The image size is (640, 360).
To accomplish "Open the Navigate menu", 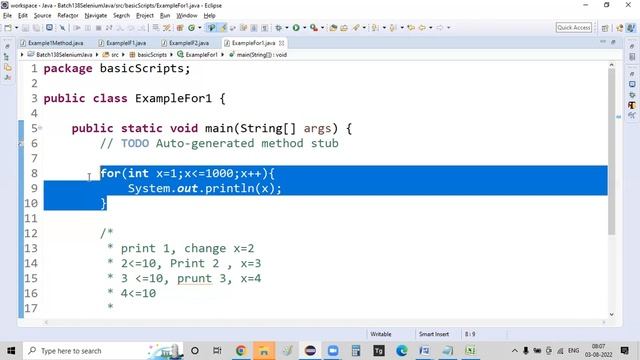I will [x=96, y=16].
